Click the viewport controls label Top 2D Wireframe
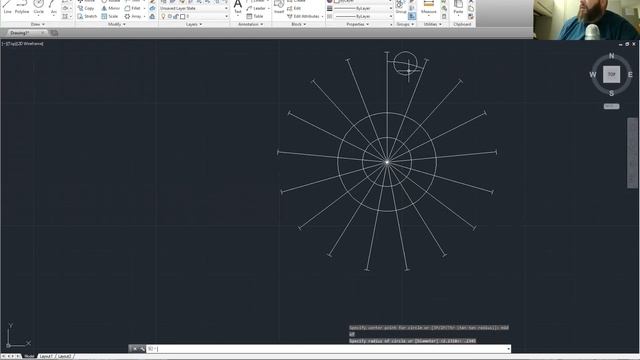The width and height of the screenshot is (640, 360). (23, 44)
